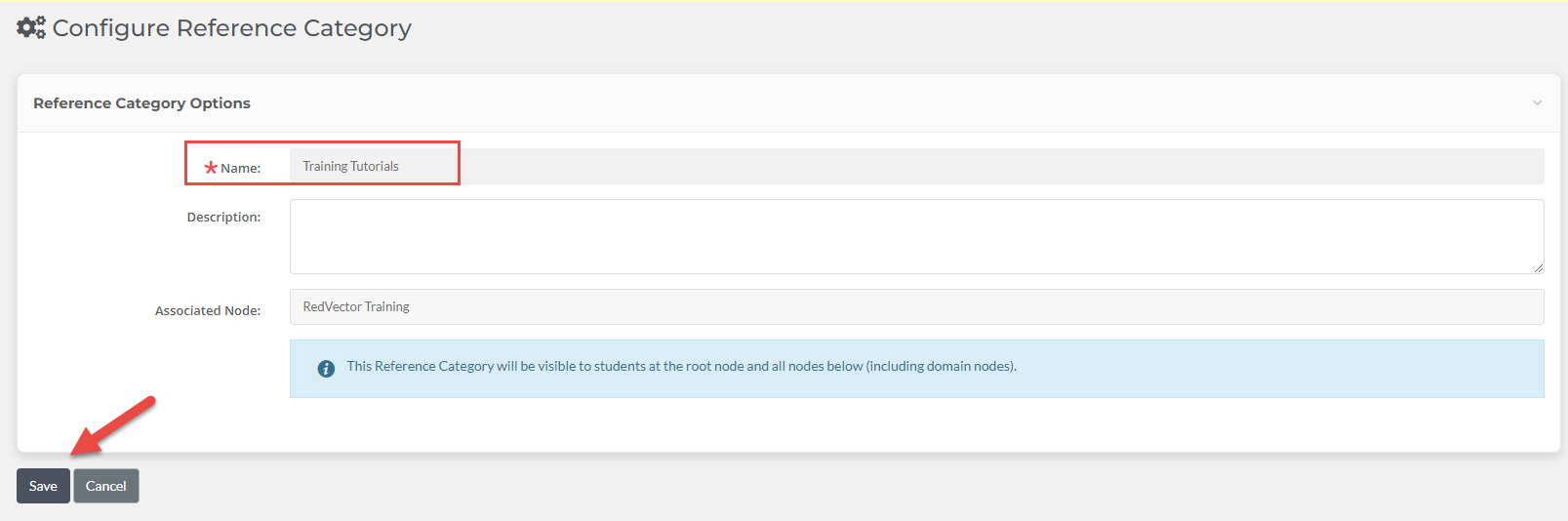Image resolution: width=1568 pixels, height=521 pixels.
Task: Click the Reference Category Options header text
Action: click(141, 103)
